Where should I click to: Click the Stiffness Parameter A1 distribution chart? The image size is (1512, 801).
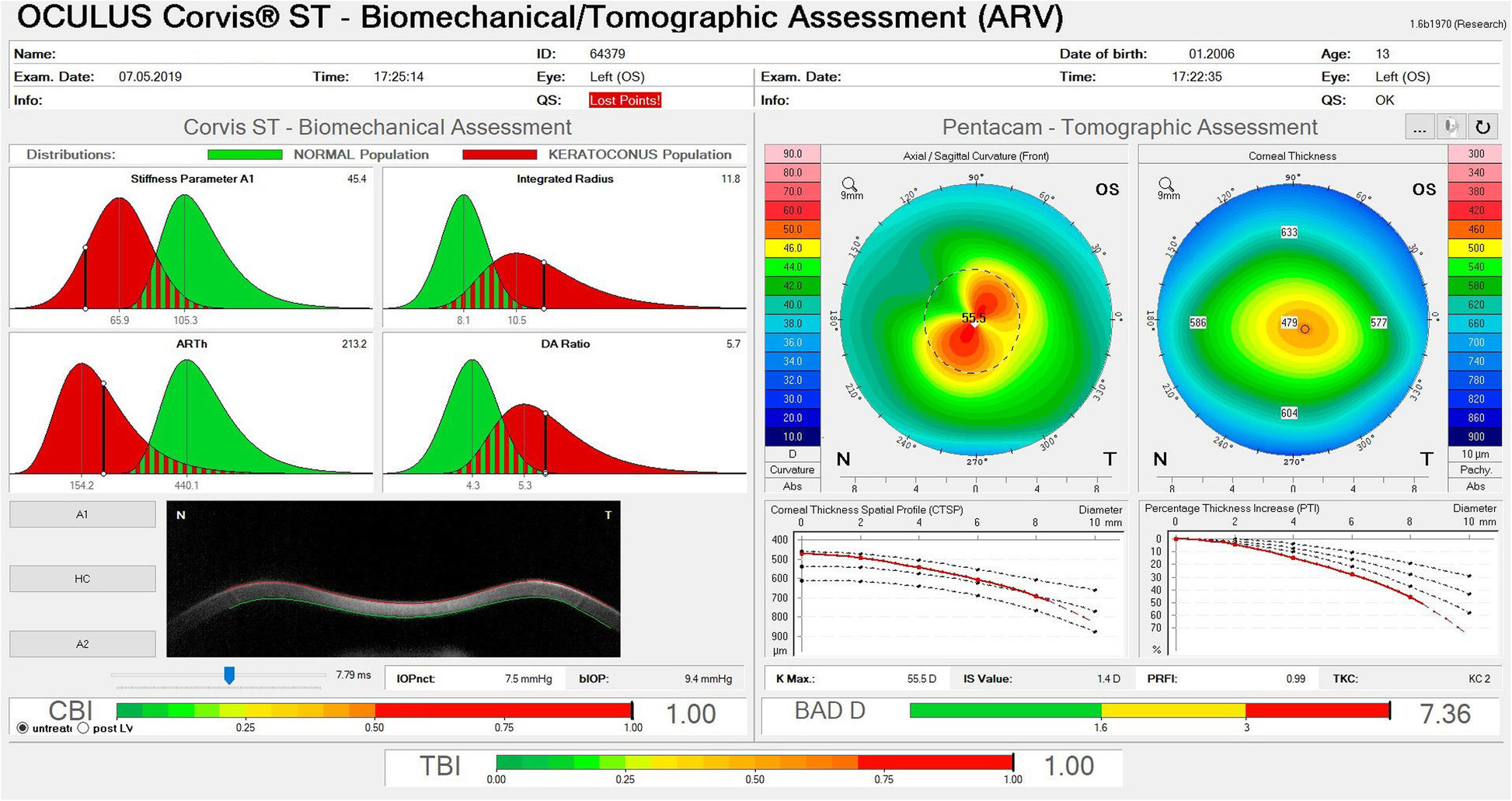[x=191, y=247]
